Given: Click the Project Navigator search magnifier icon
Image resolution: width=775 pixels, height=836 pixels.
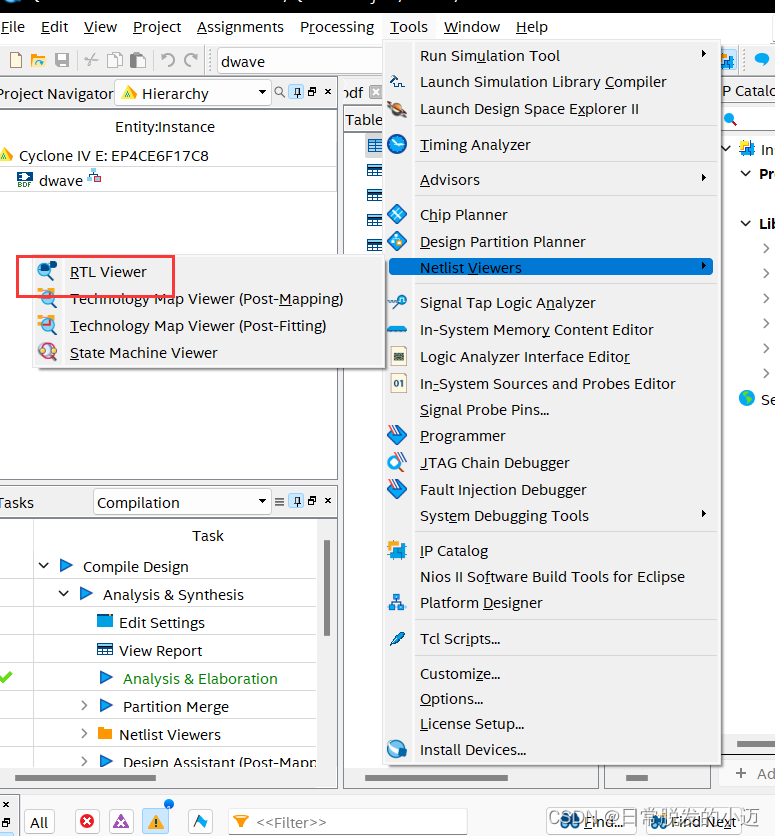Looking at the screenshot, I should pyautogui.click(x=279, y=92).
